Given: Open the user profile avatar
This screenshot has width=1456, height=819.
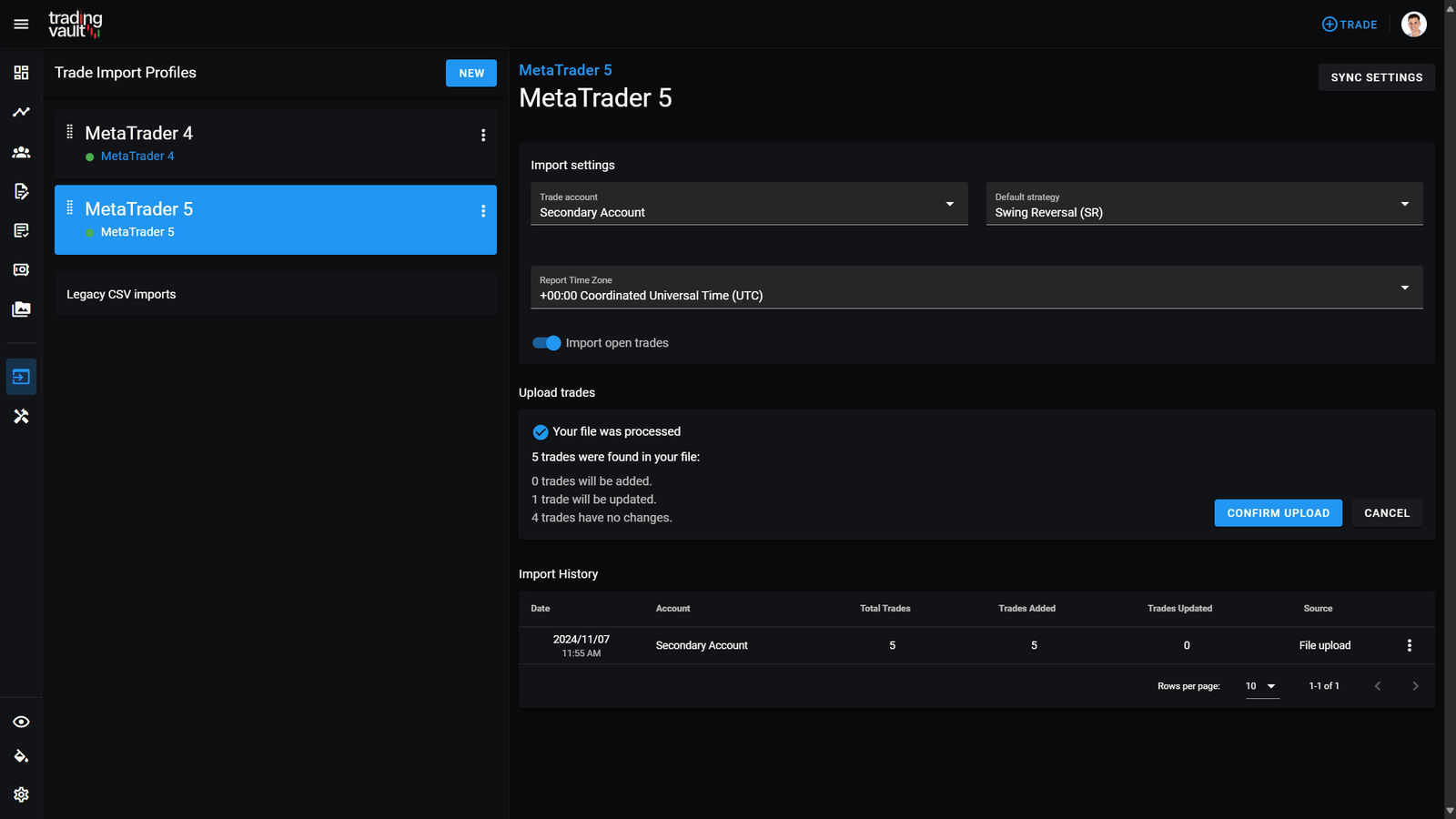Looking at the screenshot, I should coord(1413,25).
